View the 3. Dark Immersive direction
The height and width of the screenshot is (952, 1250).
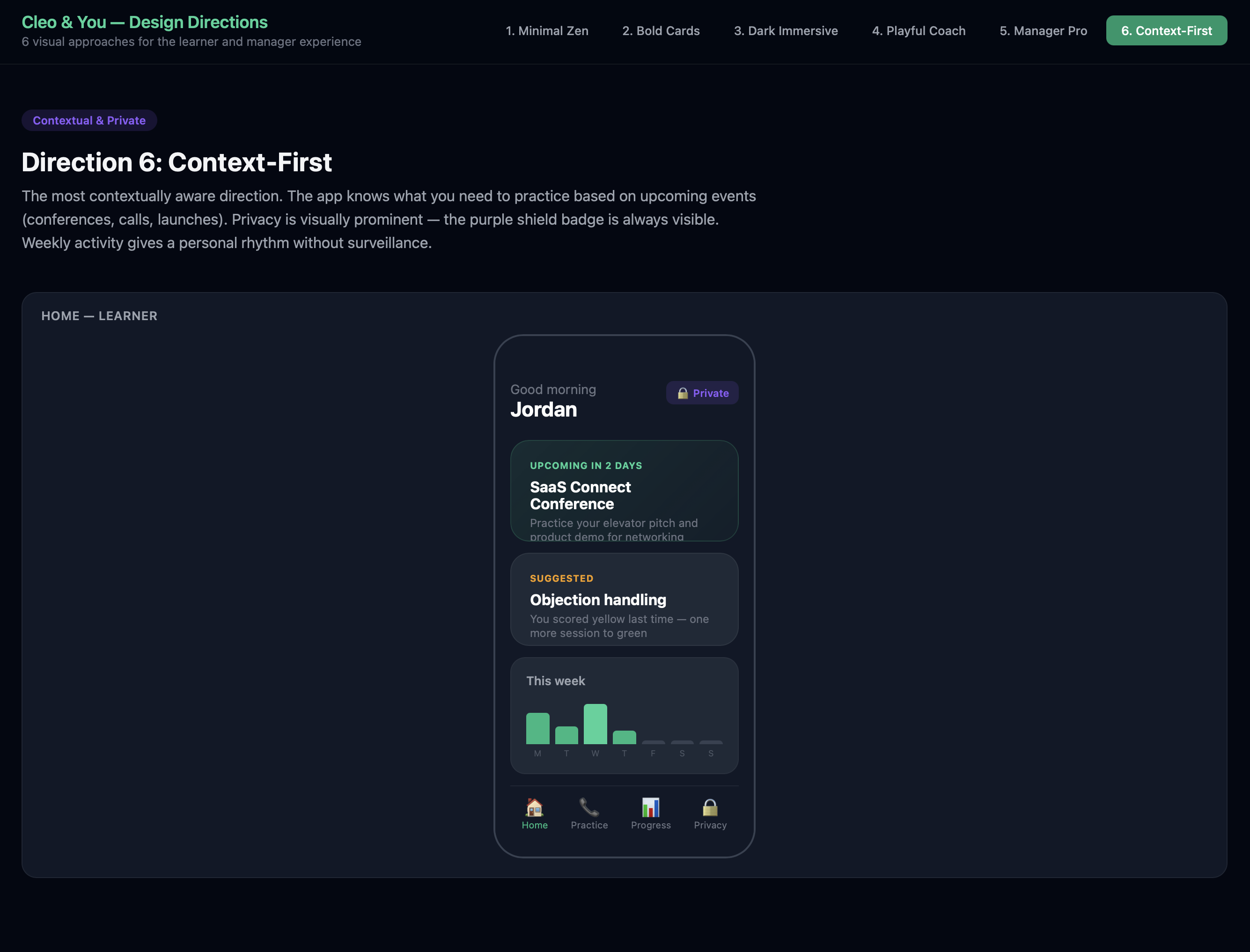(786, 30)
